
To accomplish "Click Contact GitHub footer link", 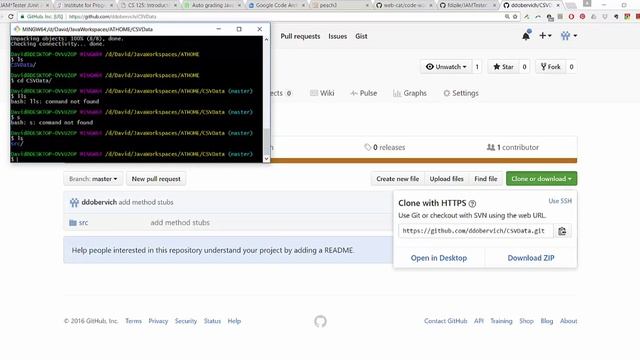I will tap(445, 321).
